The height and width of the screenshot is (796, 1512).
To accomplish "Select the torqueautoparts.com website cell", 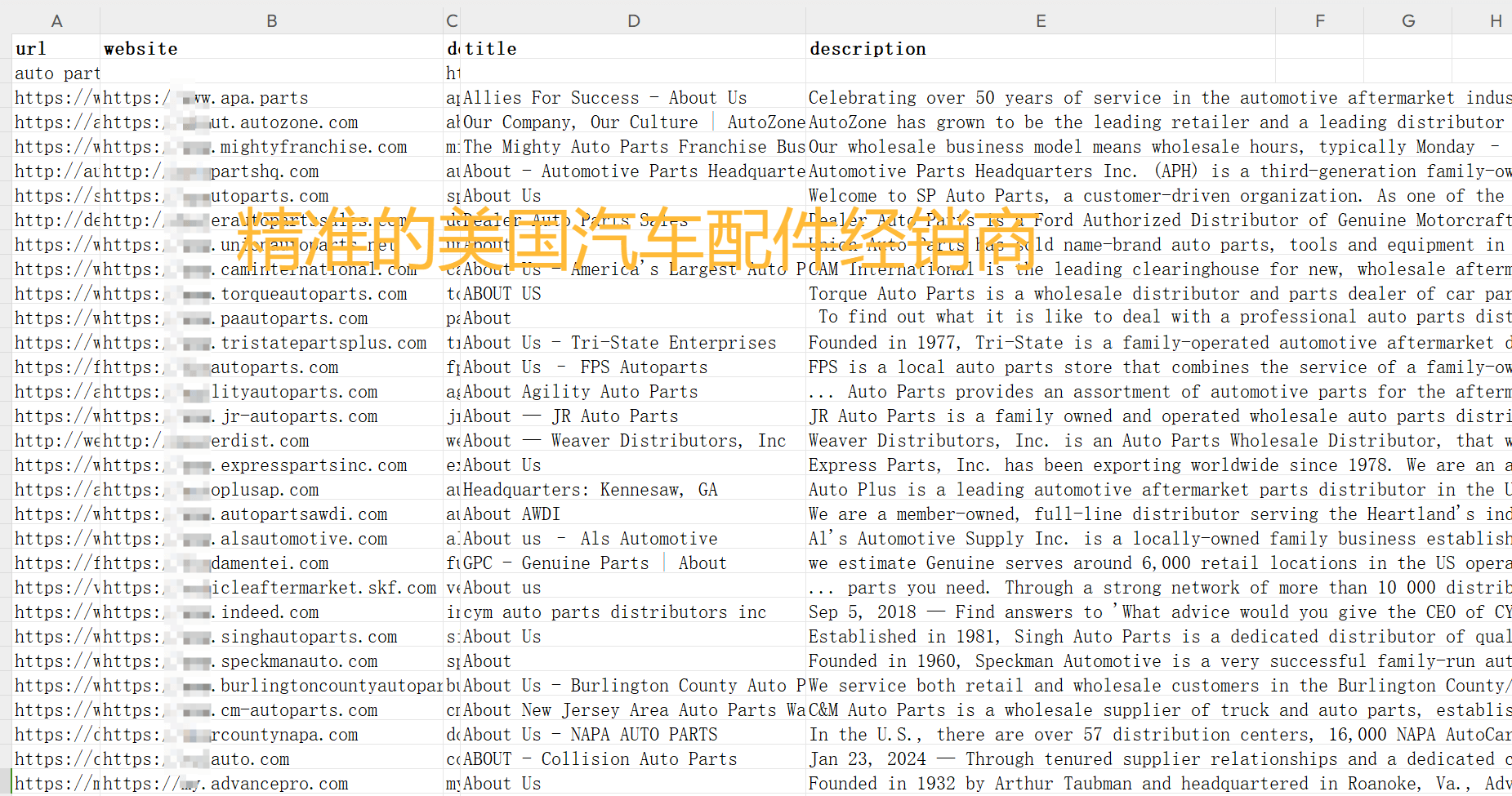I will coord(272,293).
